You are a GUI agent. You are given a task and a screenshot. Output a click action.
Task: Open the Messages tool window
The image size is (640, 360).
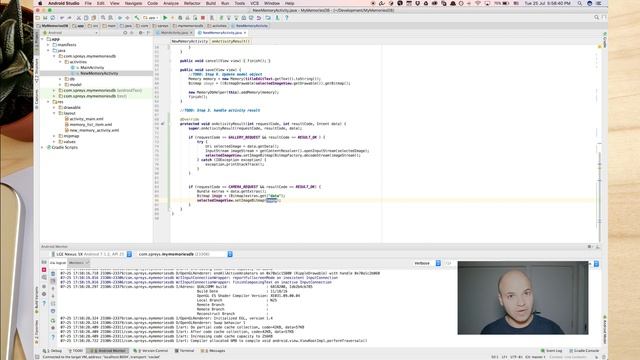(x=213, y=351)
